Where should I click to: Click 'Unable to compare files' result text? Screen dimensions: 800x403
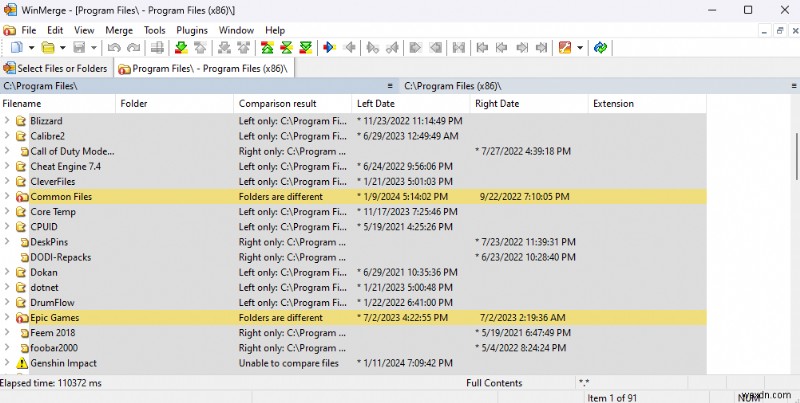pyautogui.click(x=288, y=363)
